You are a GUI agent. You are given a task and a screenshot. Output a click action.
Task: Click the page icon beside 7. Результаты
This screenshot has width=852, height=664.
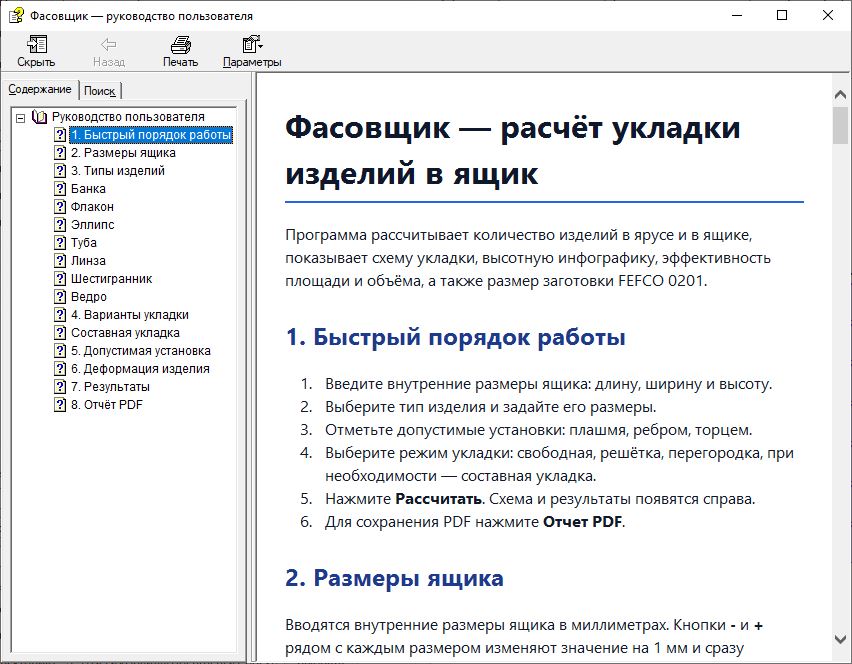coord(60,386)
